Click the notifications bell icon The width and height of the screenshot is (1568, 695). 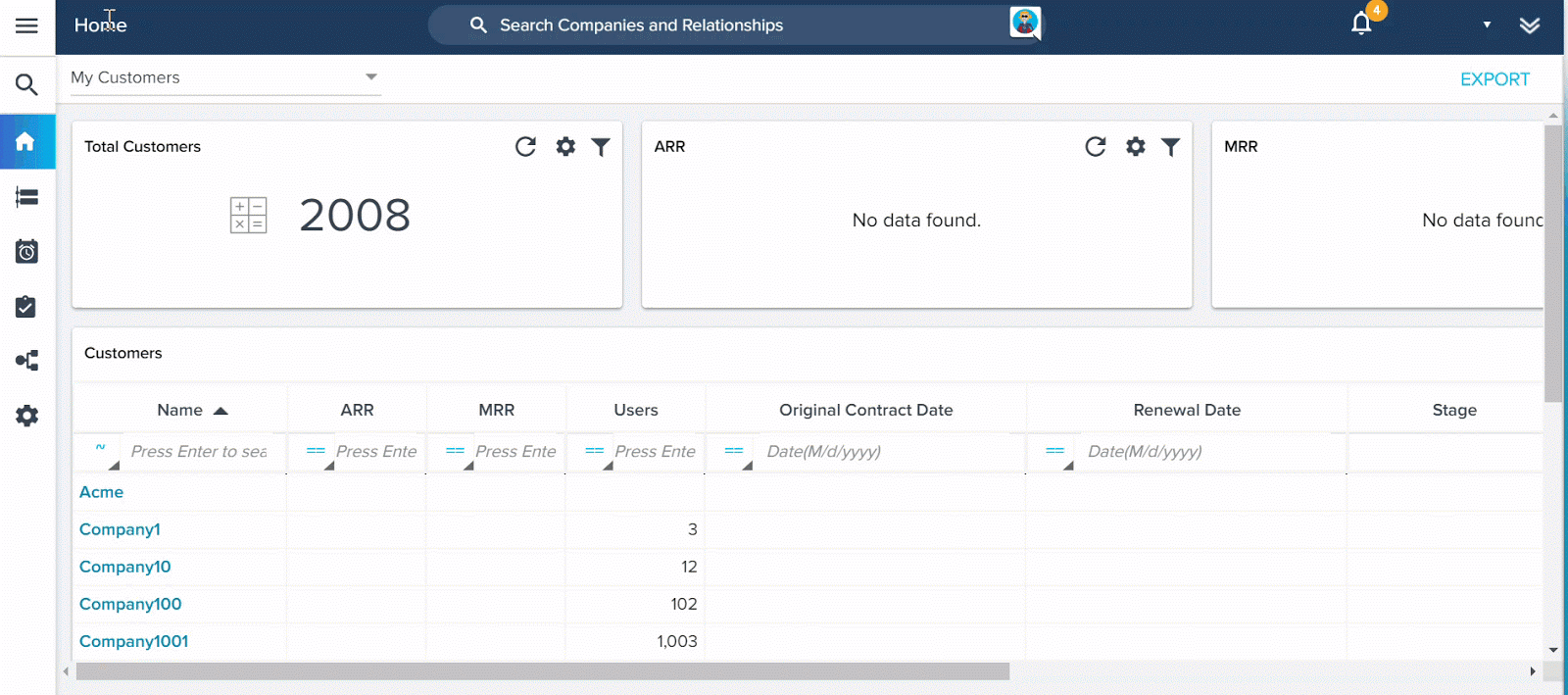pos(1361,24)
